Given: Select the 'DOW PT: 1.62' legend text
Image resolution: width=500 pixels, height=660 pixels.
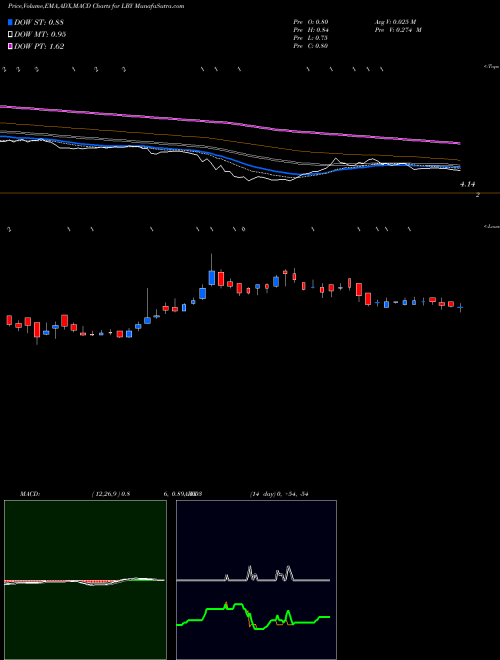Looking at the screenshot, I should pyautogui.click(x=39, y=47).
